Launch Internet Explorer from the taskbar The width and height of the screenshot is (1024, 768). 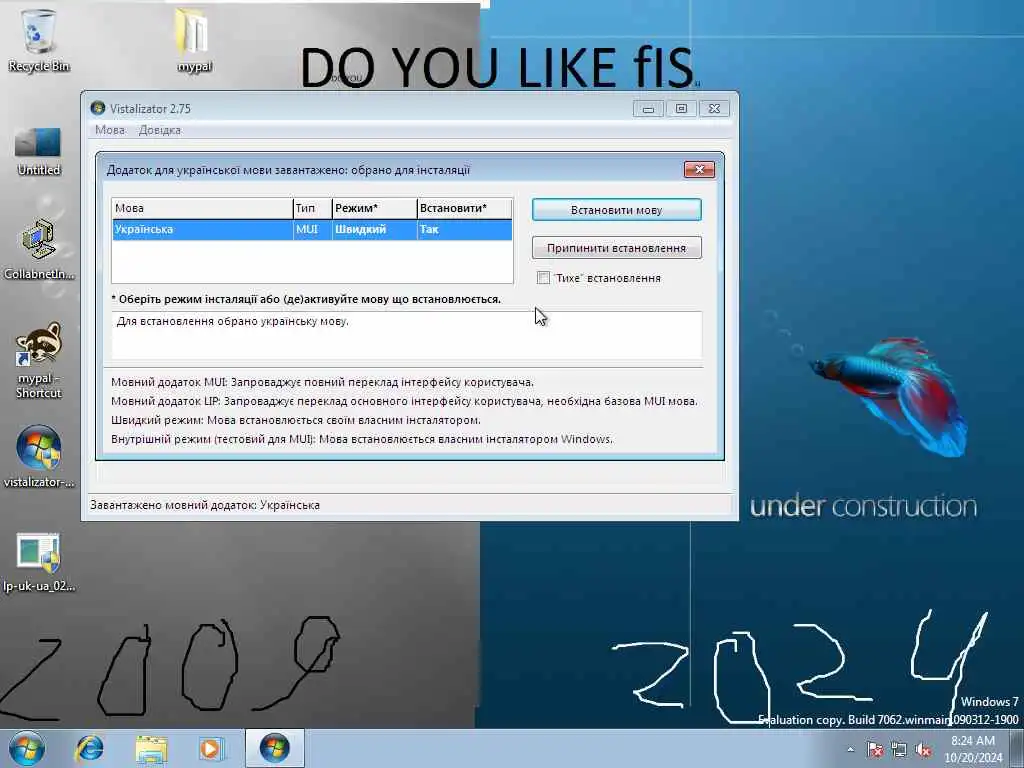[89, 748]
